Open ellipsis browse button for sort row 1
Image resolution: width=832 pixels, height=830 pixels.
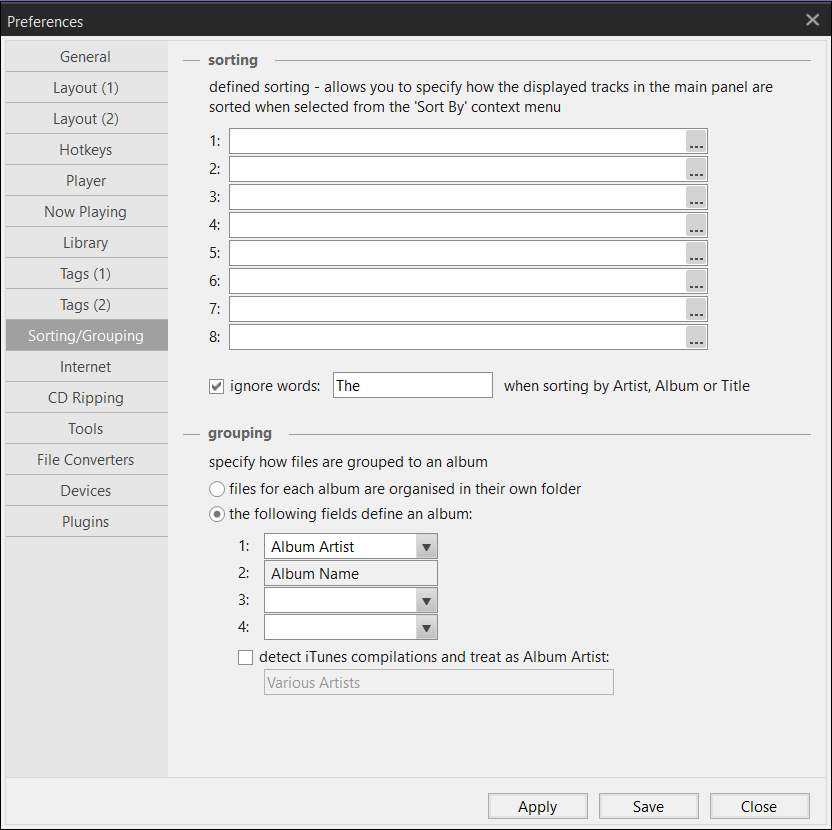click(x=696, y=141)
